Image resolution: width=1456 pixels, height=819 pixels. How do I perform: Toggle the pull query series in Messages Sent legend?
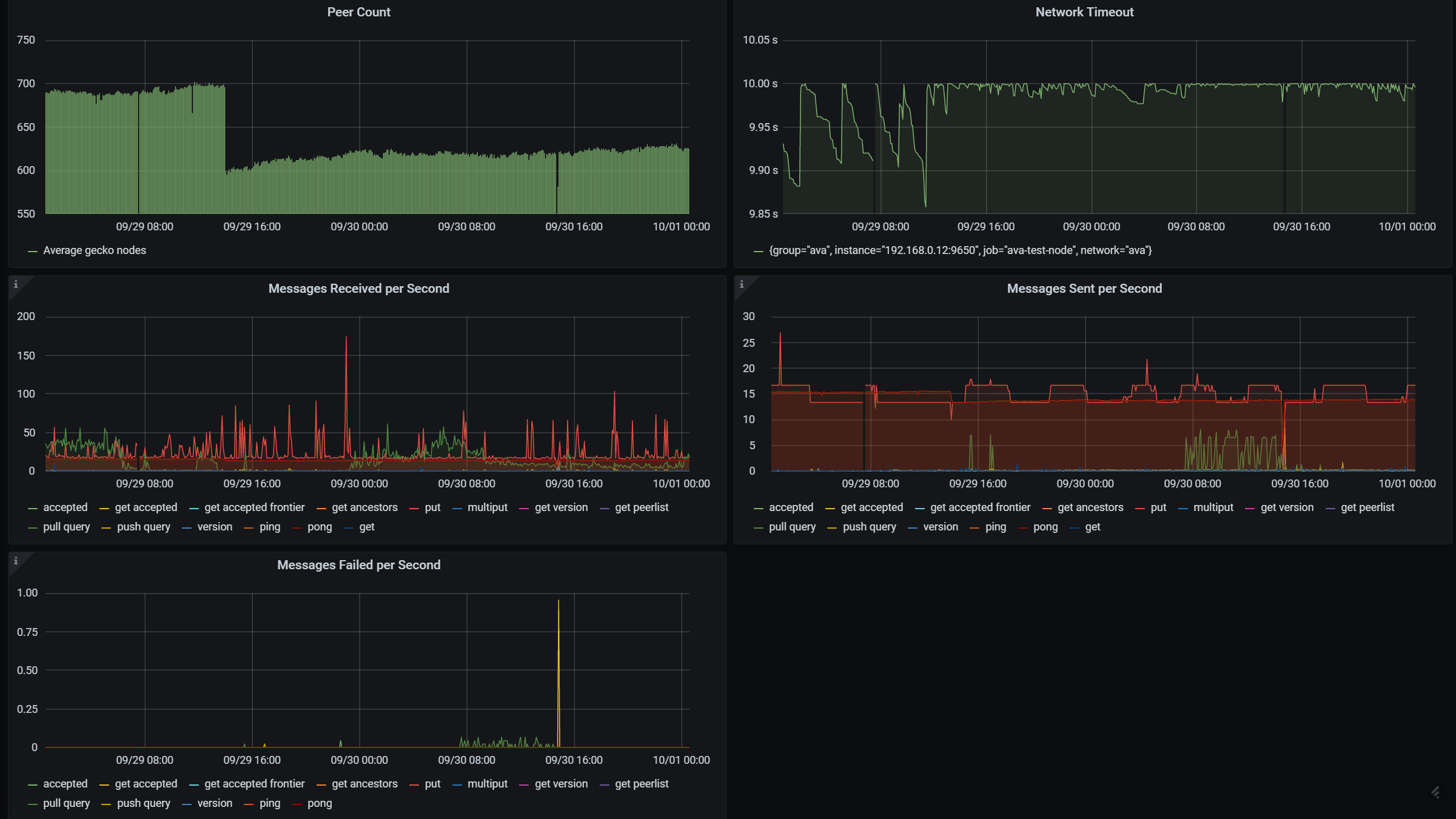point(791,527)
